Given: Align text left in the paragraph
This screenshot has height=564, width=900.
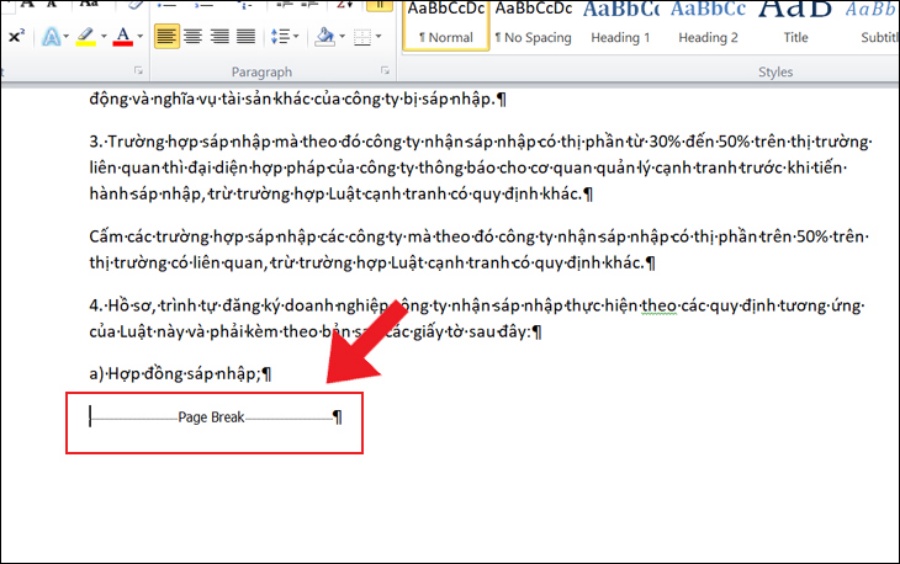Looking at the screenshot, I should click(167, 37).
